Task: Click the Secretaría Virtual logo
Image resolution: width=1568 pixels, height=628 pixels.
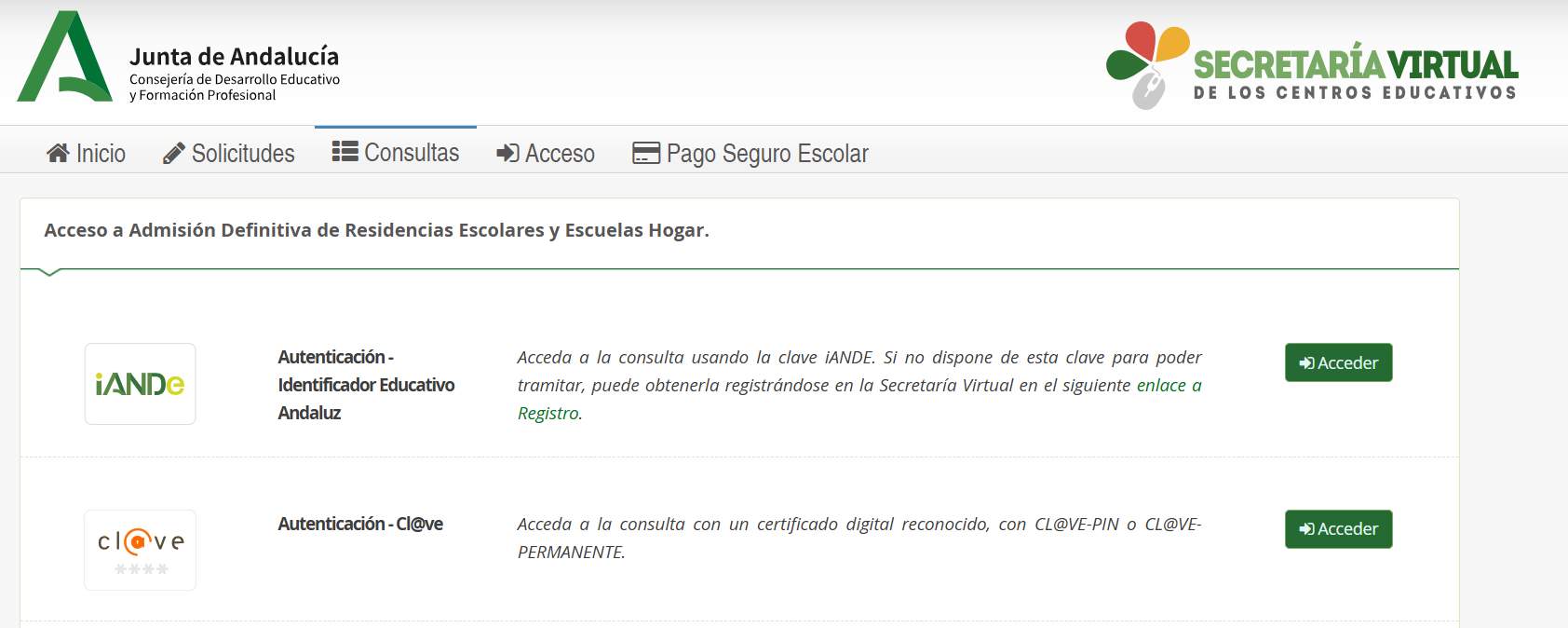Action: tap(1312, 65)
